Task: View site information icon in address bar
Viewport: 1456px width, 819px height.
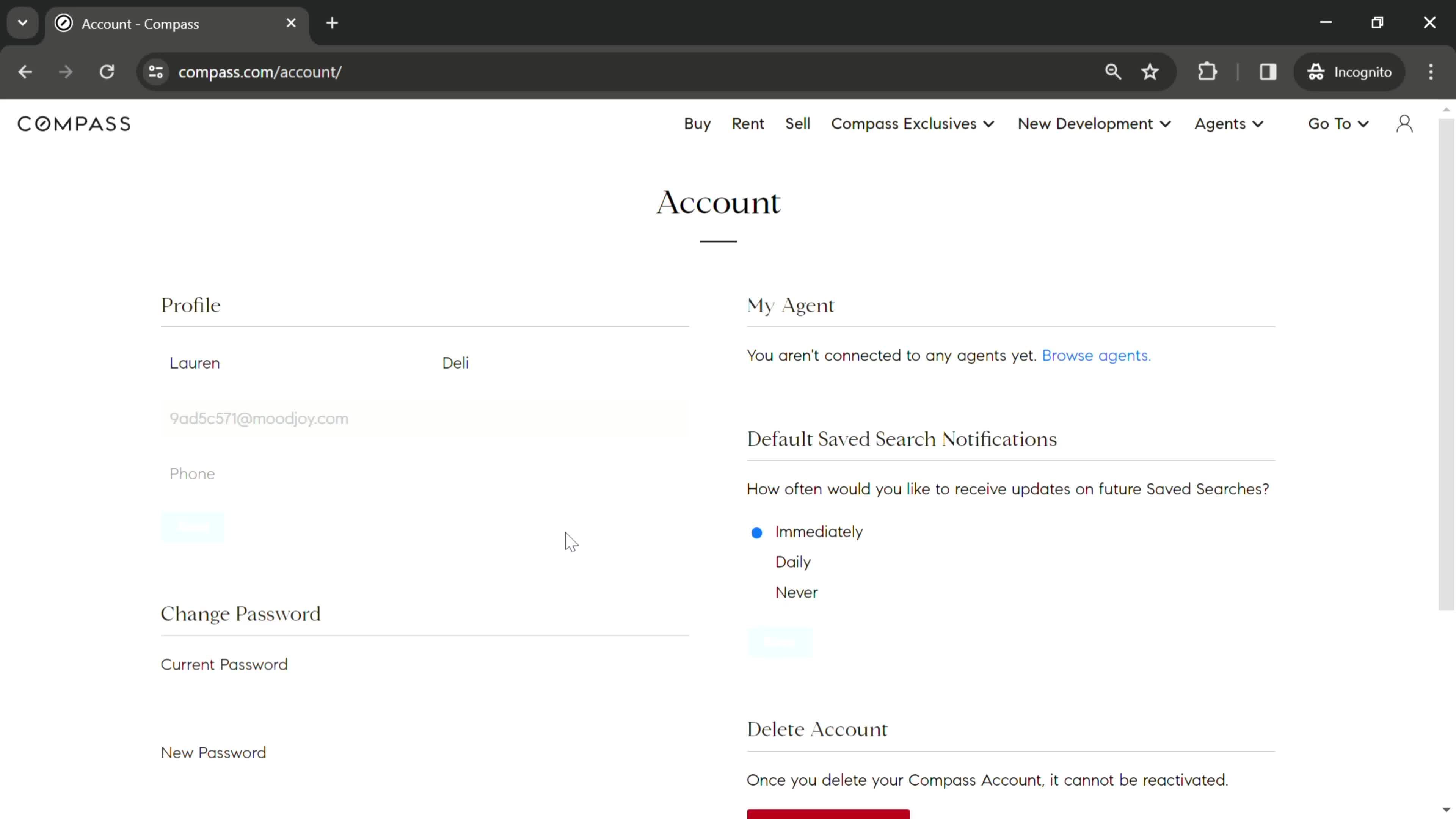Action: coord(156,72)
